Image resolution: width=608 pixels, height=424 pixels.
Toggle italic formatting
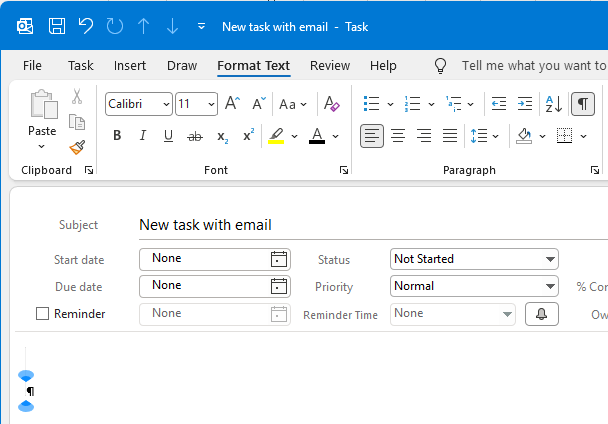point(143,136)
